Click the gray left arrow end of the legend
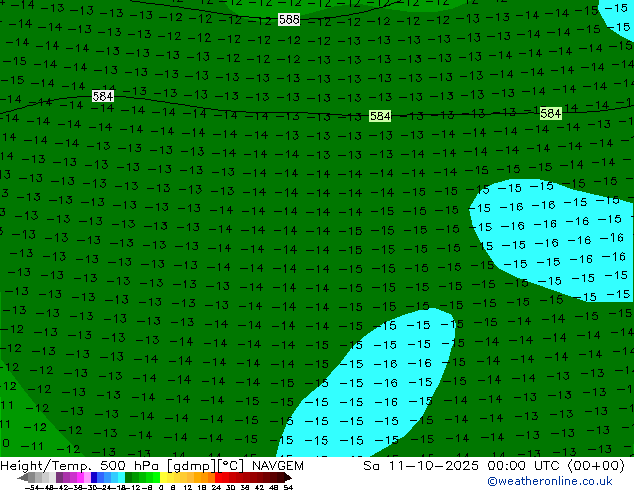634x490 pixels. coord(23,477)
